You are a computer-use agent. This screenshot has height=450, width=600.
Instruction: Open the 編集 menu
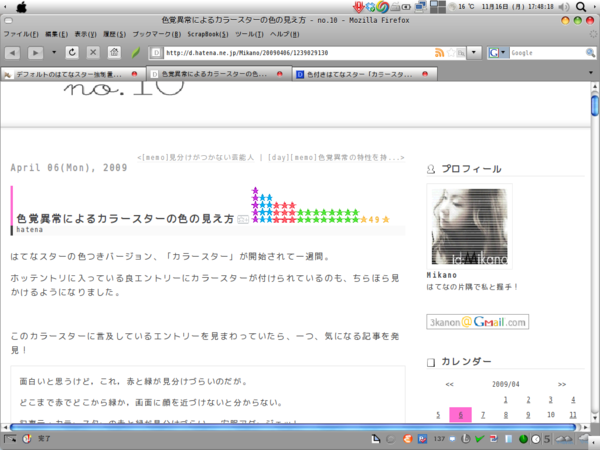[x=57, y=34]
